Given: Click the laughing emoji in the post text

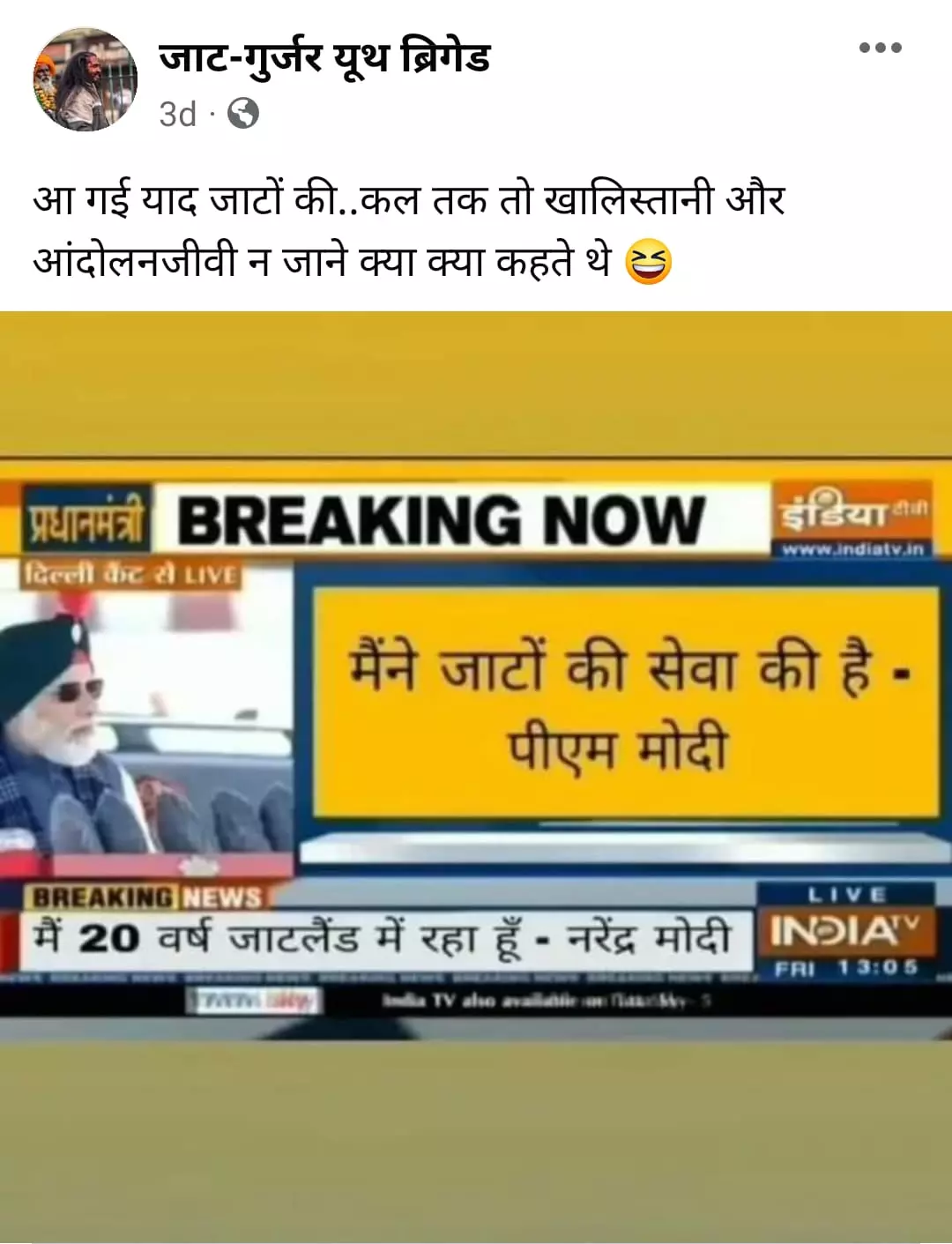Looking at the screenshot, I should (x=648, y=263).
